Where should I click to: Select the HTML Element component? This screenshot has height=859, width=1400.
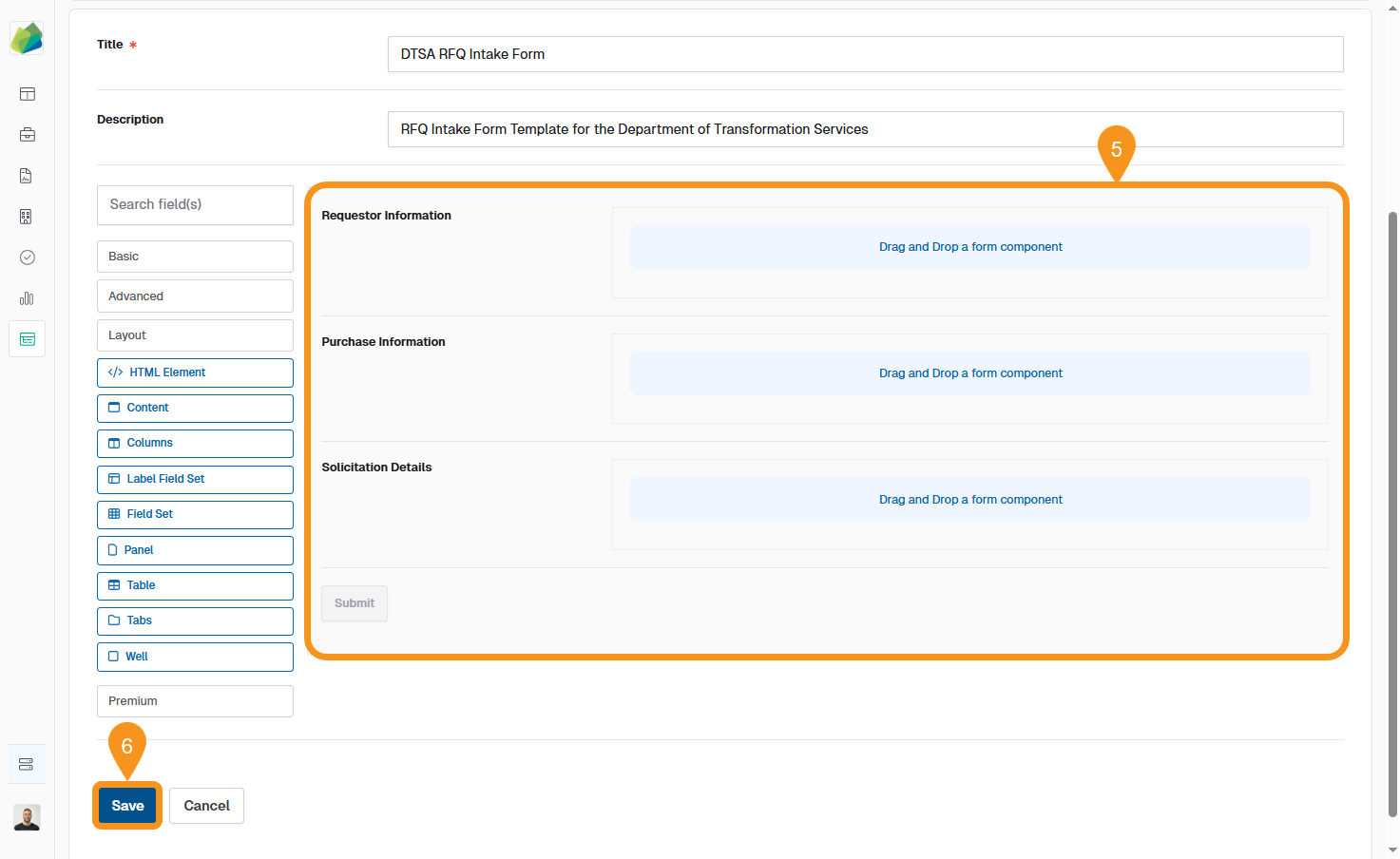[x=195, y=372]
